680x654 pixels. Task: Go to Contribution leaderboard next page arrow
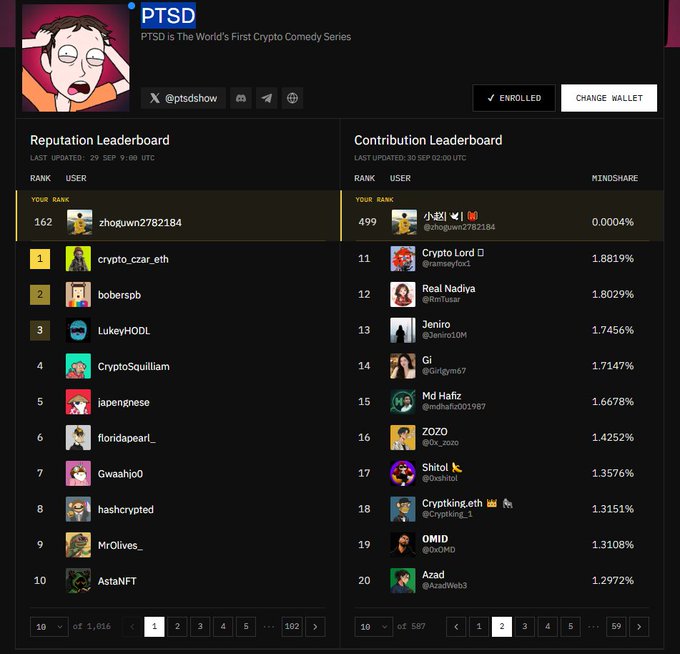tap(639, 627)
